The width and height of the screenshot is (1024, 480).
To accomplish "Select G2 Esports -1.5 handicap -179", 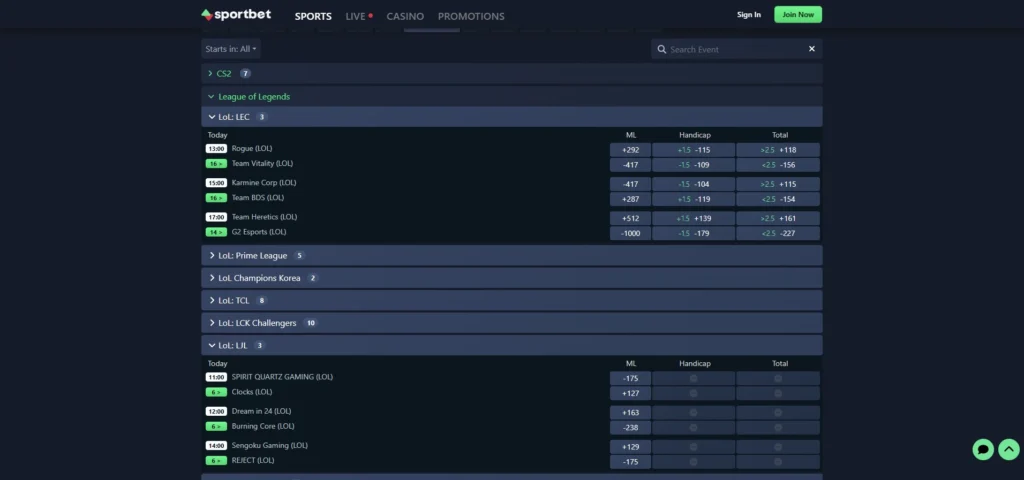I will [694, 234].
